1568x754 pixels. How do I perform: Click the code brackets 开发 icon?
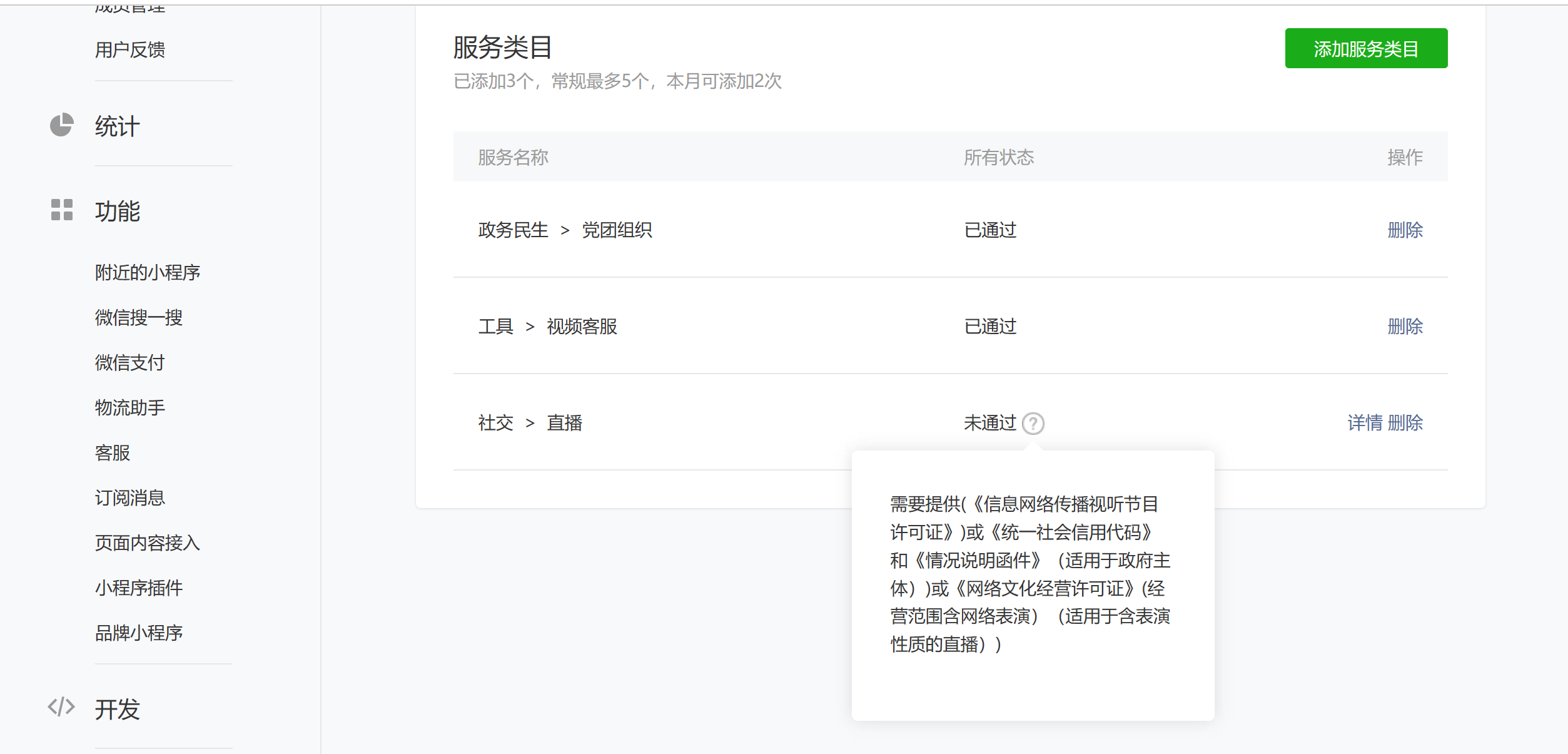tap(61, 707)
